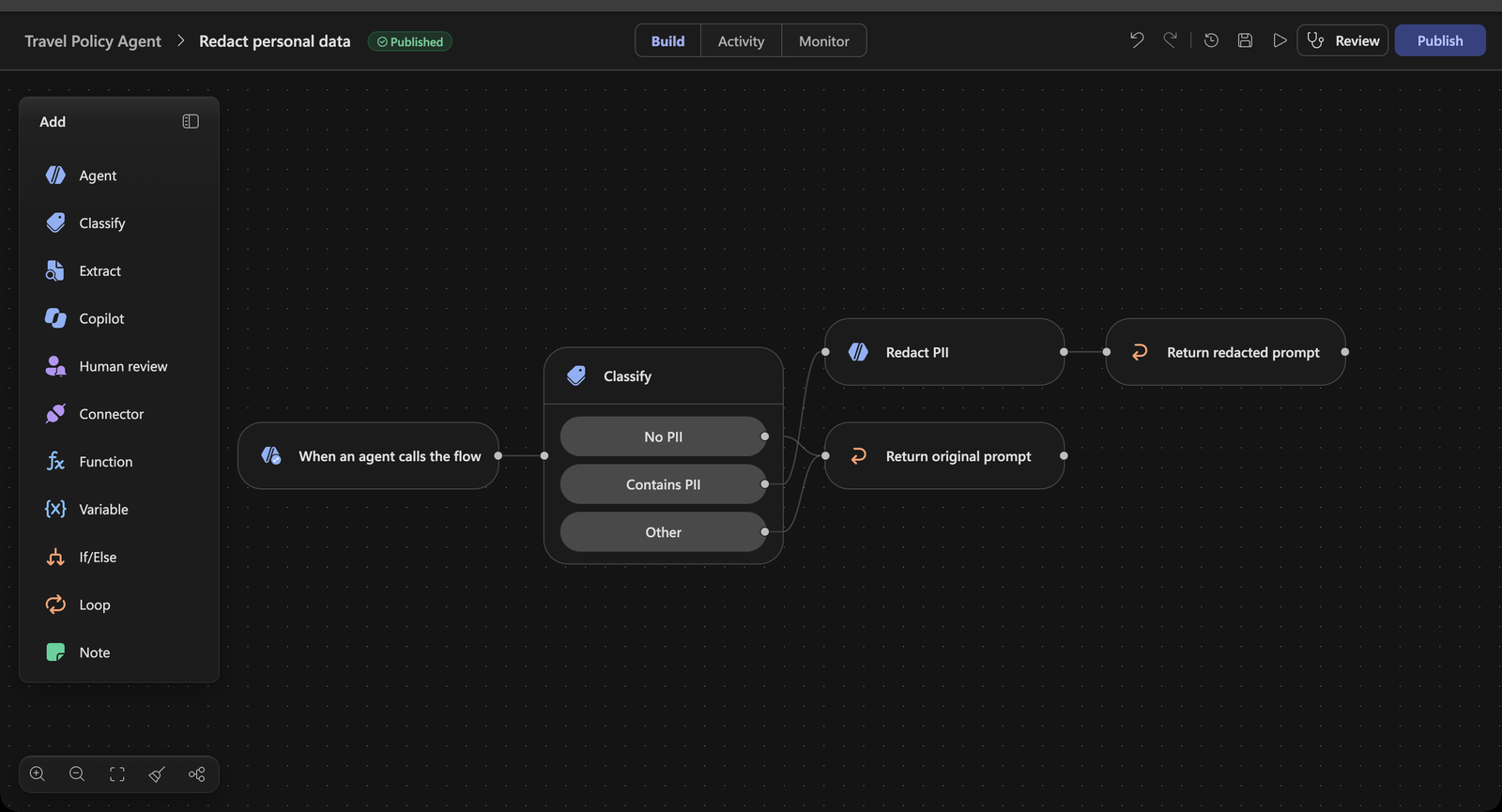Click the output port of Return redacted prompt

(1345, 352)
